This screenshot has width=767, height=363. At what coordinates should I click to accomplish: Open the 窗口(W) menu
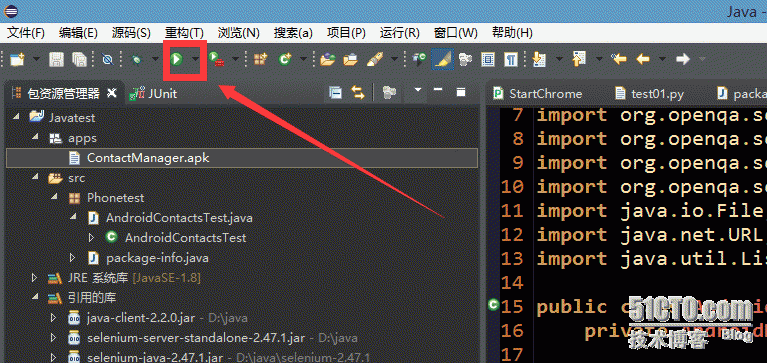point(455,33)
